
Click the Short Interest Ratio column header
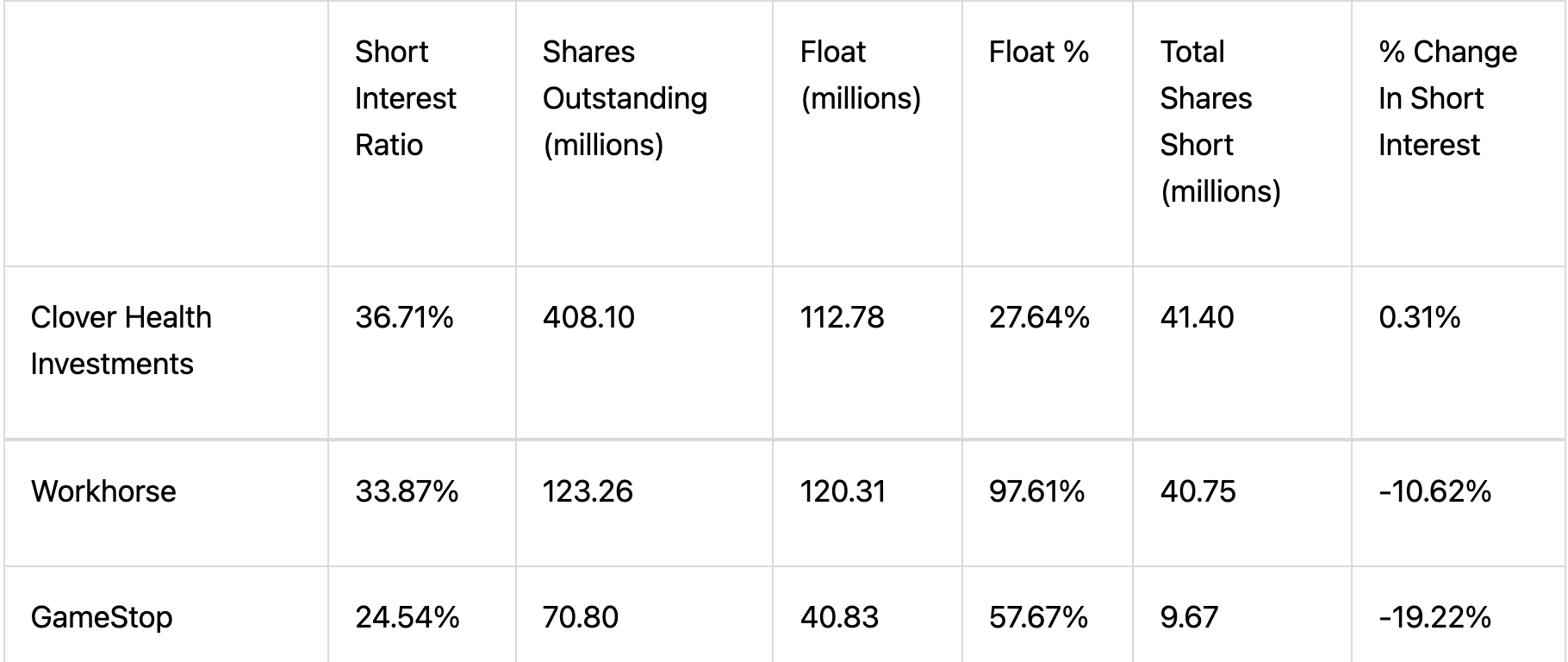pos(405,98)
